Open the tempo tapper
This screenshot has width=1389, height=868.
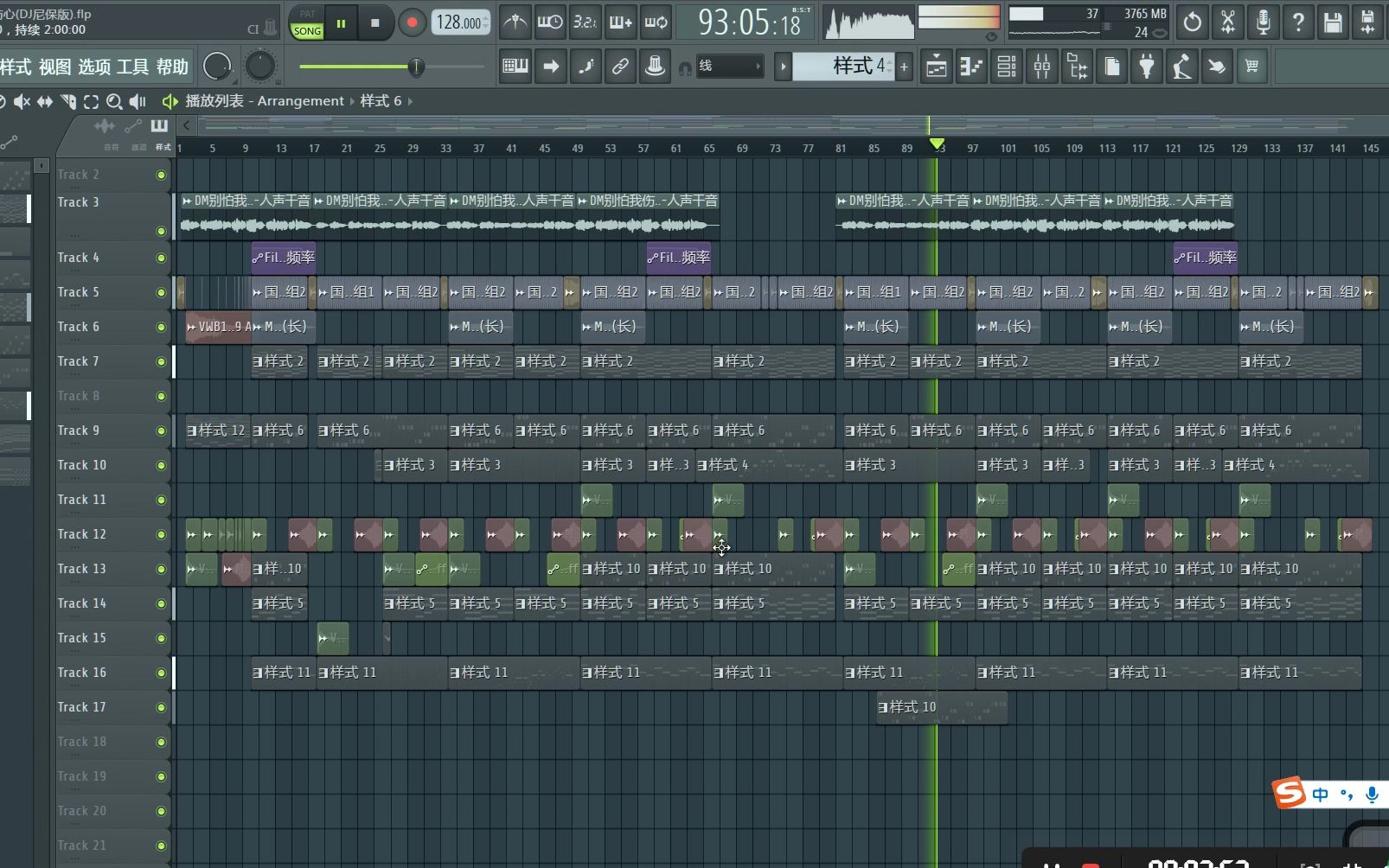(x=1181, y=67)
